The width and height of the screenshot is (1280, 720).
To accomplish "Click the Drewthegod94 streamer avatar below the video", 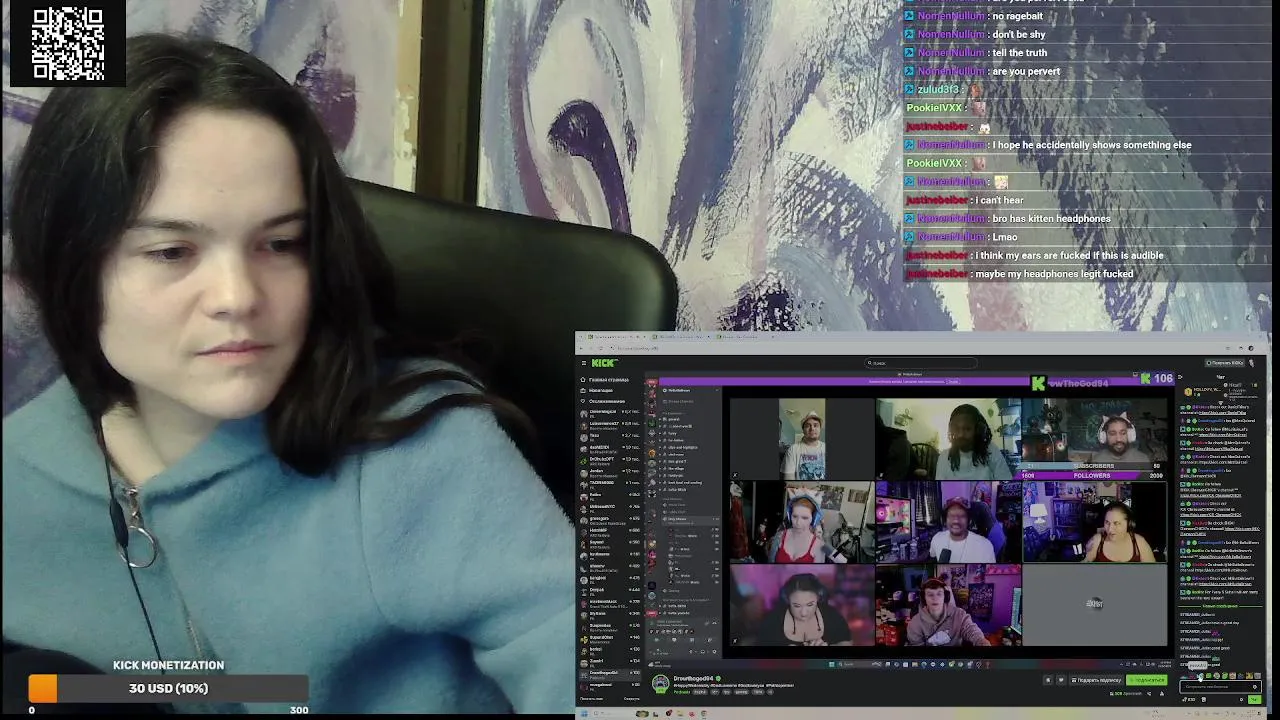I will coord(660,684).
